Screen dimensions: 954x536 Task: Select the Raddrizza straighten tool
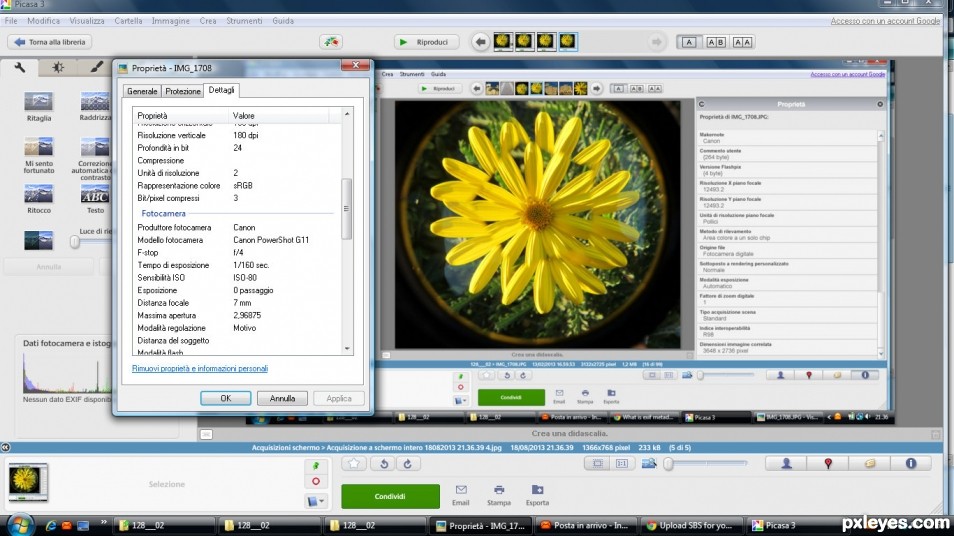95,106
